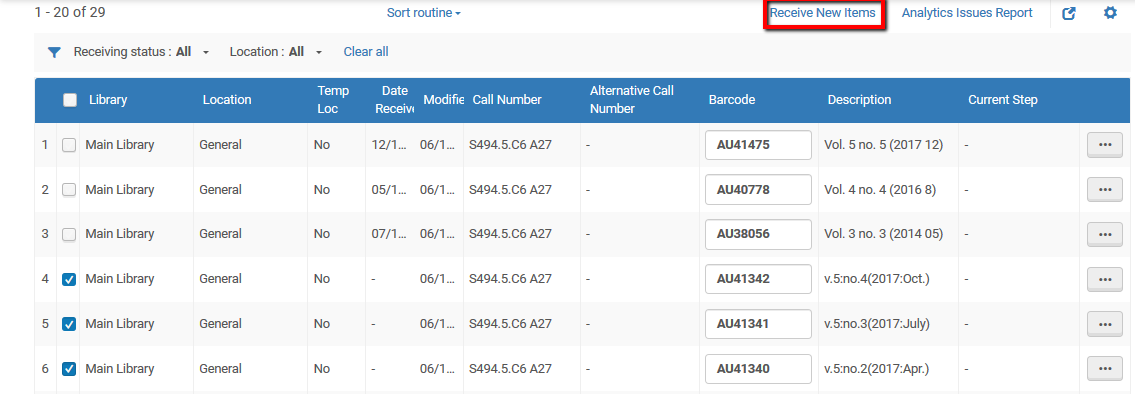This screenshot has width=1135, height=394.
Task: Sort by the Library column header
Action: click(x=108, y=100)
